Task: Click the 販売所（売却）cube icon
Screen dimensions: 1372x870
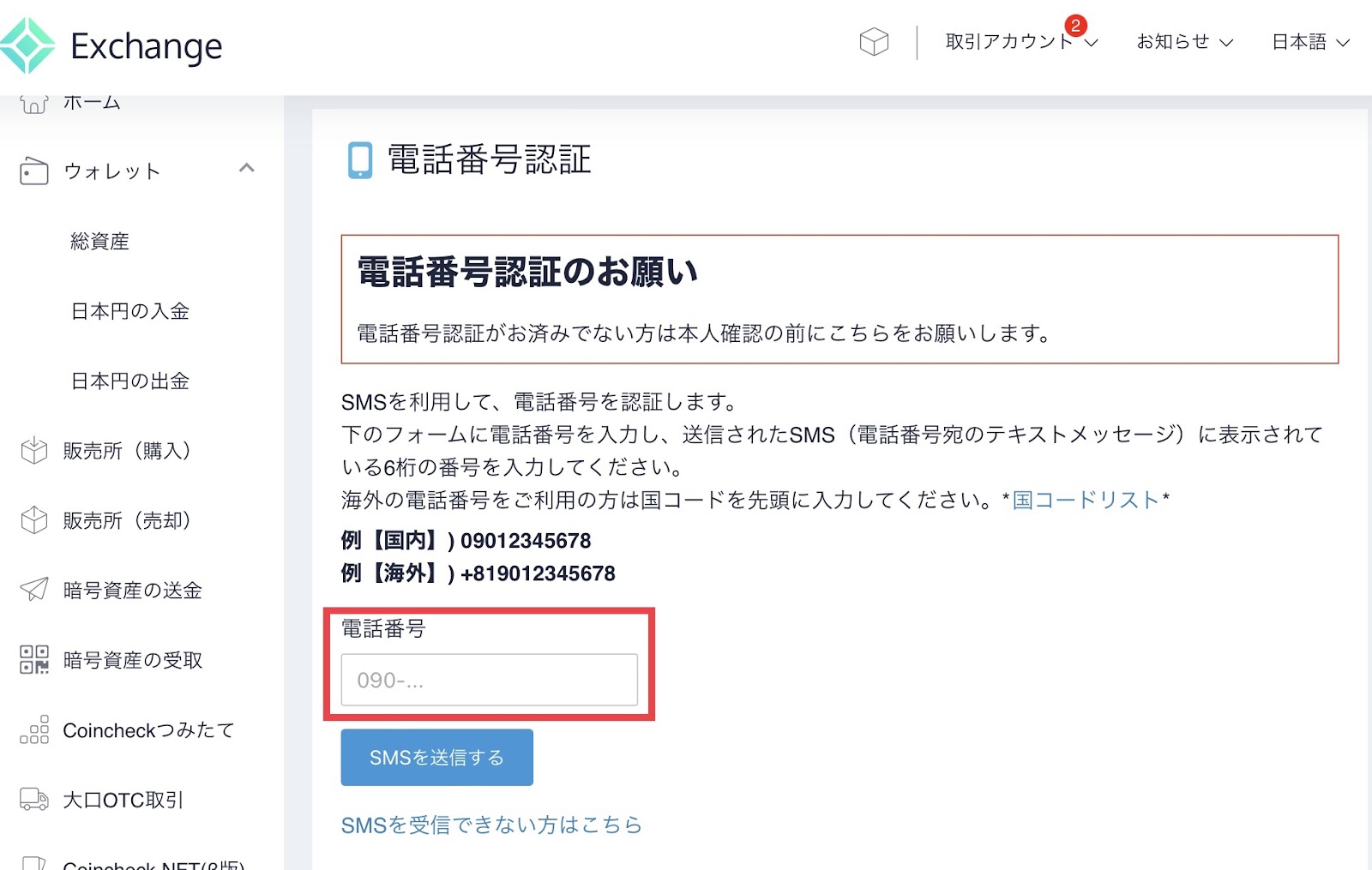Action: tap(34, 520)
